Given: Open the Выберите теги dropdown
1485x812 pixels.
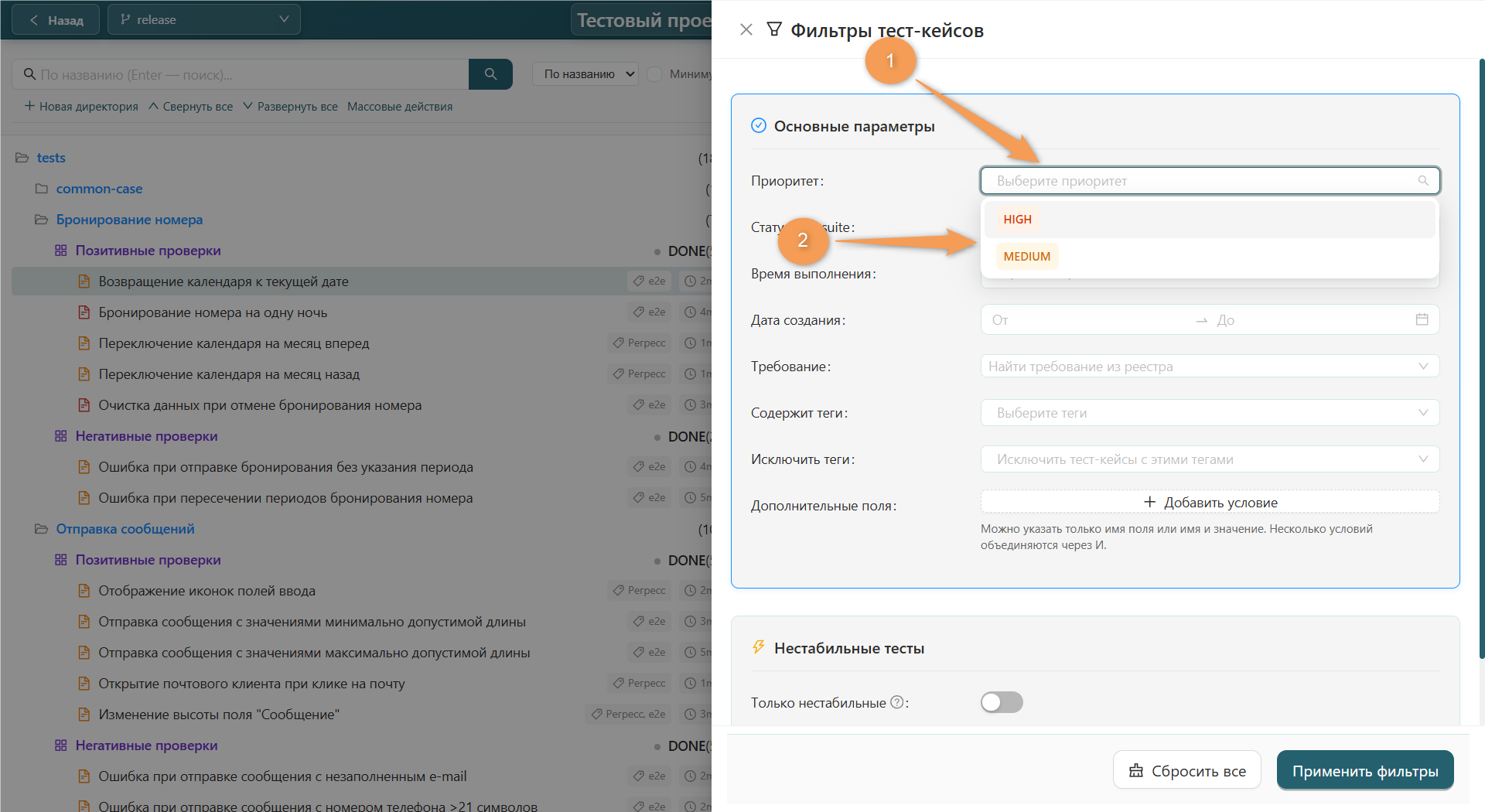Looking at the screenshot, I should [x=1210, y=412].
